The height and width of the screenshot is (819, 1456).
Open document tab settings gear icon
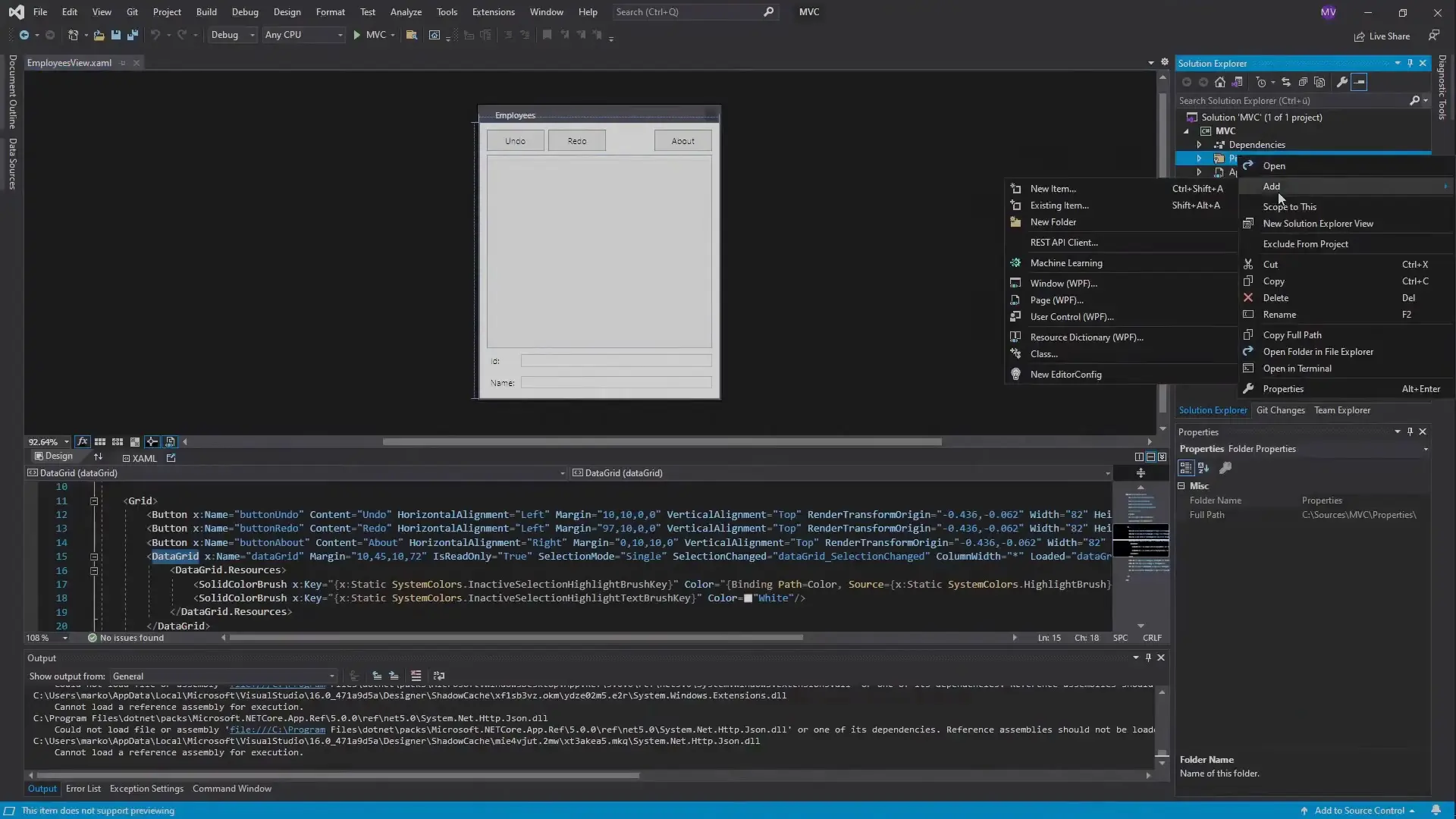[1165, 62]
